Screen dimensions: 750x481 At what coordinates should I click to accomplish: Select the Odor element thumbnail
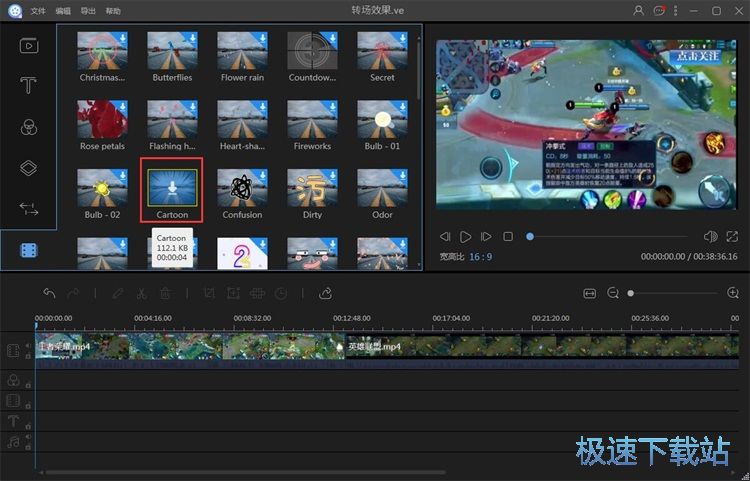click(382, 188)
